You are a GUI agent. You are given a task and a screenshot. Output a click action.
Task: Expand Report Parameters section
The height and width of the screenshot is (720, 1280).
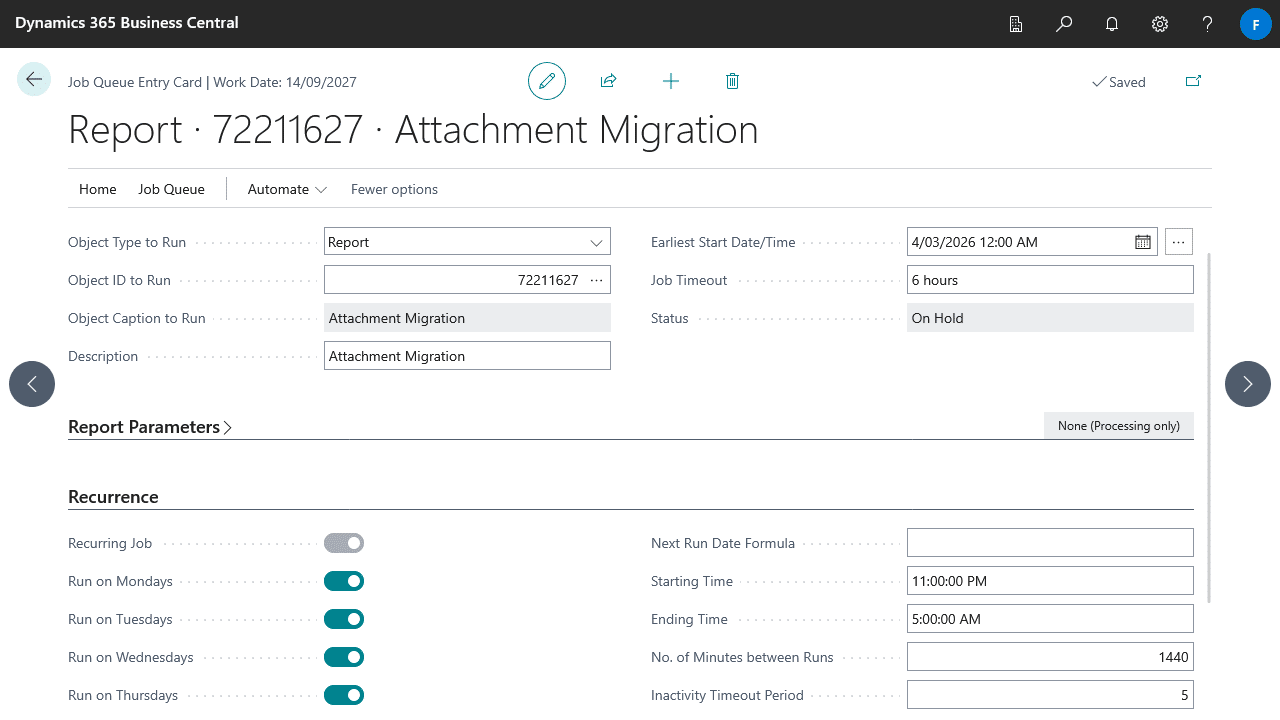coord(150,427)
